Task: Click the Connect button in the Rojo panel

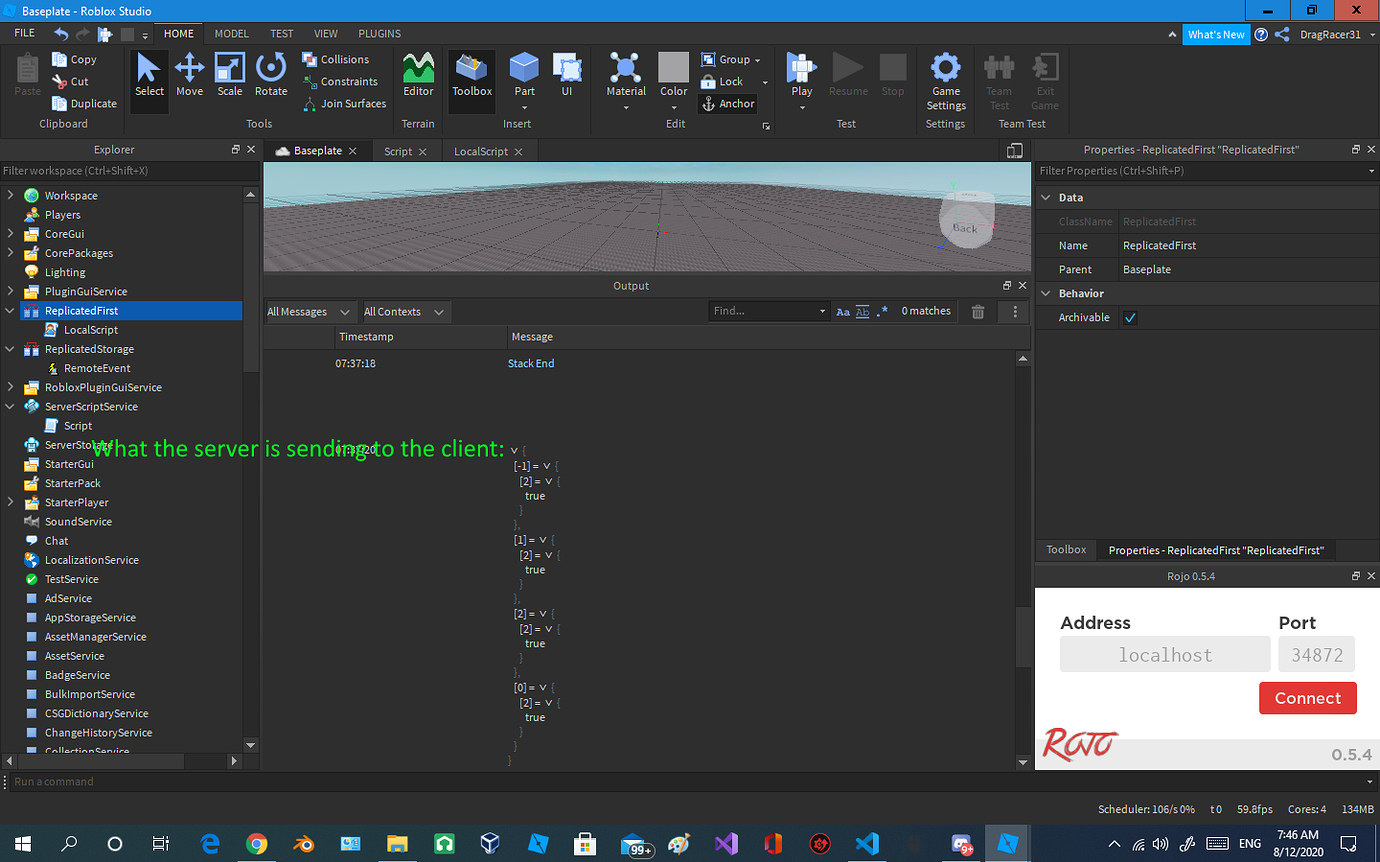Action: 1307,698
